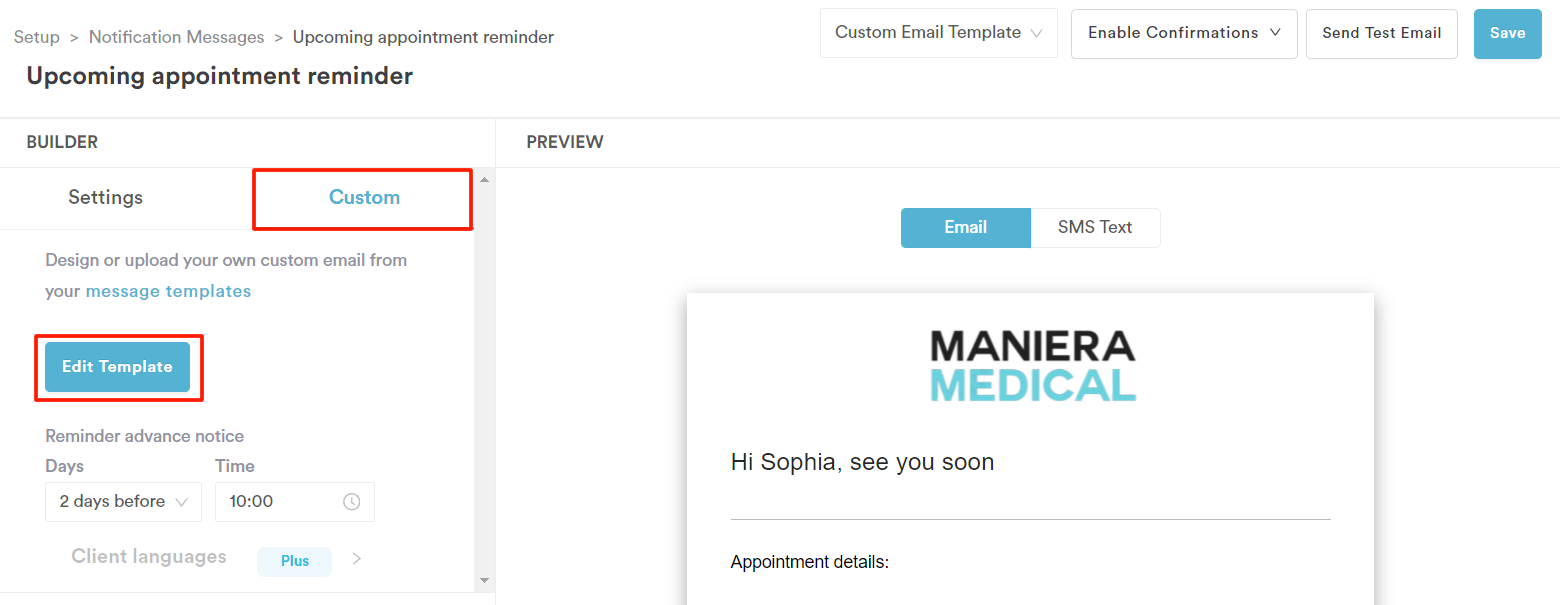Viewport: 1560px width, 605px height.
Task: Expand the Enable Confirmations dropdown
Action: coord(1184,33)
